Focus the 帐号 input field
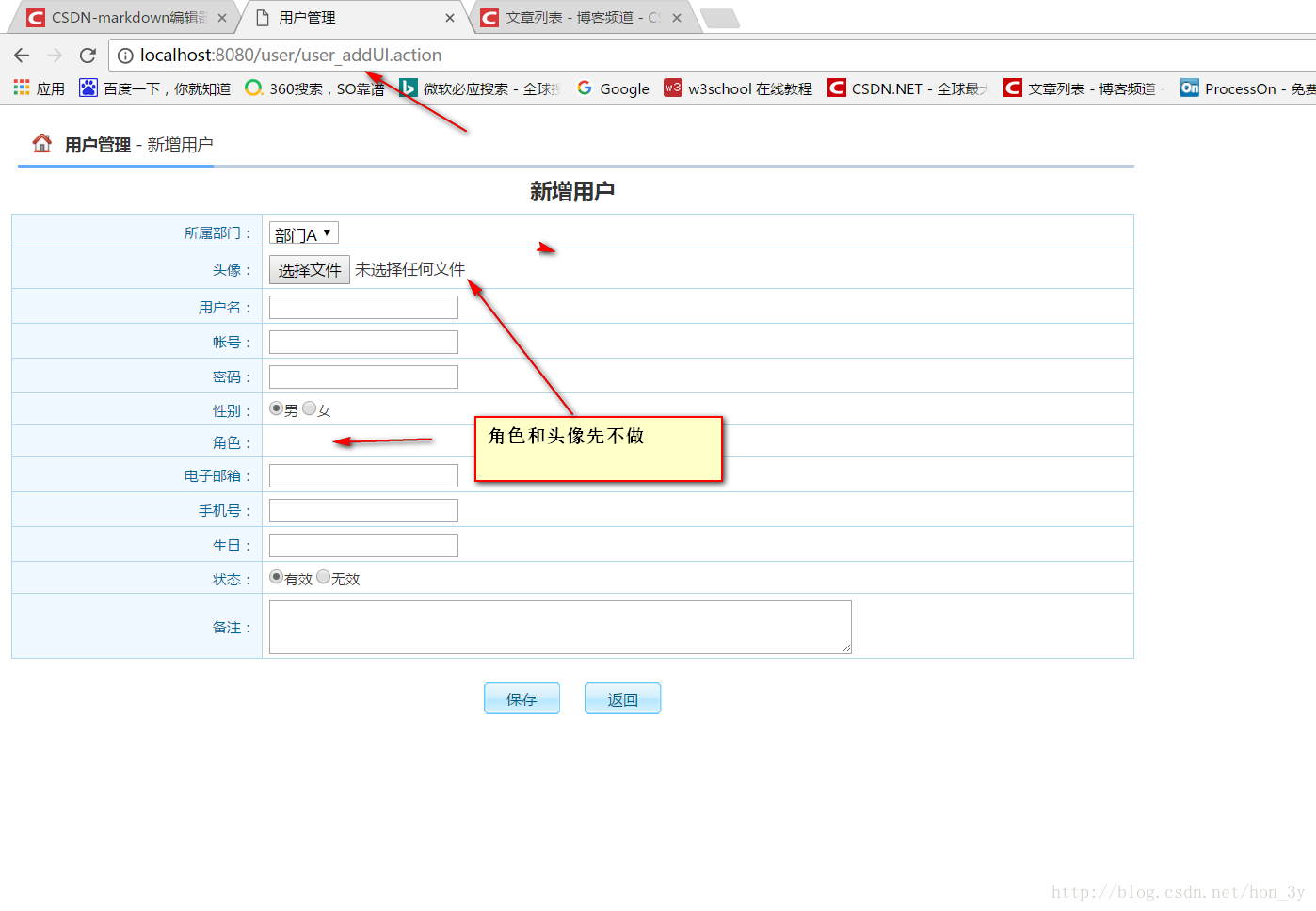1316x911 pixels. (x=363, y=343)
